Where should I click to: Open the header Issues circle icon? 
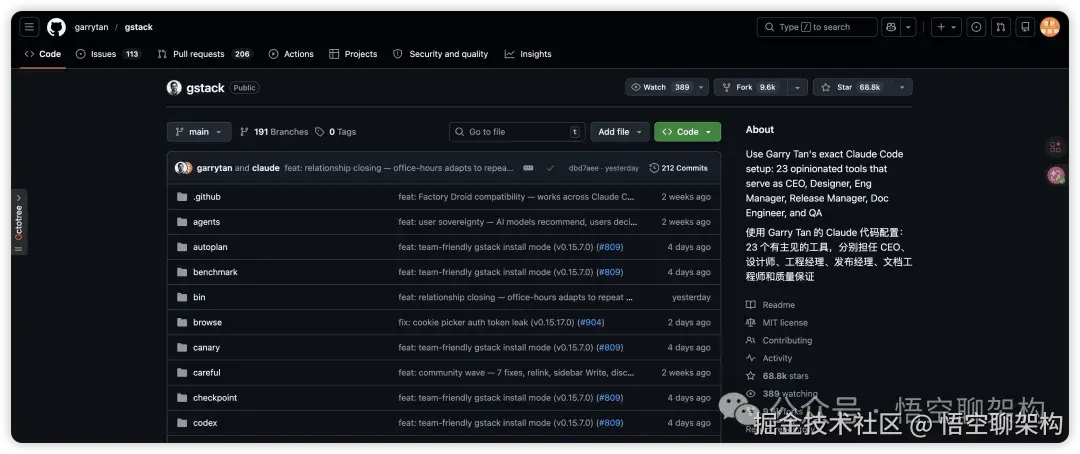coord(976,27)
